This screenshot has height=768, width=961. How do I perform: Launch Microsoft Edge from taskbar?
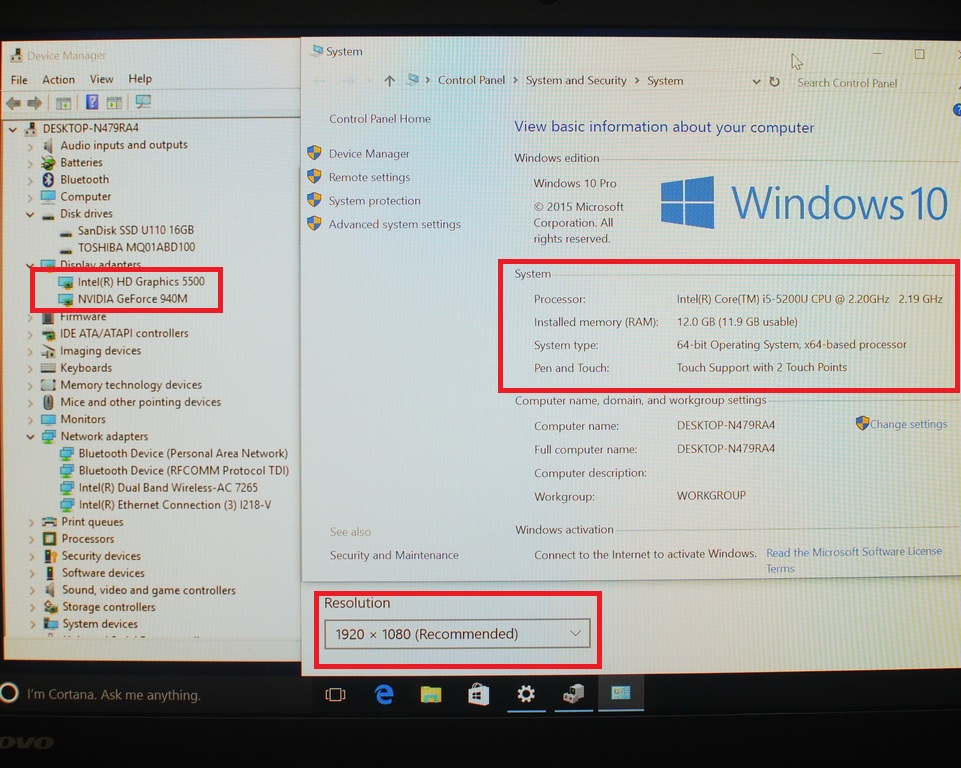384,694
